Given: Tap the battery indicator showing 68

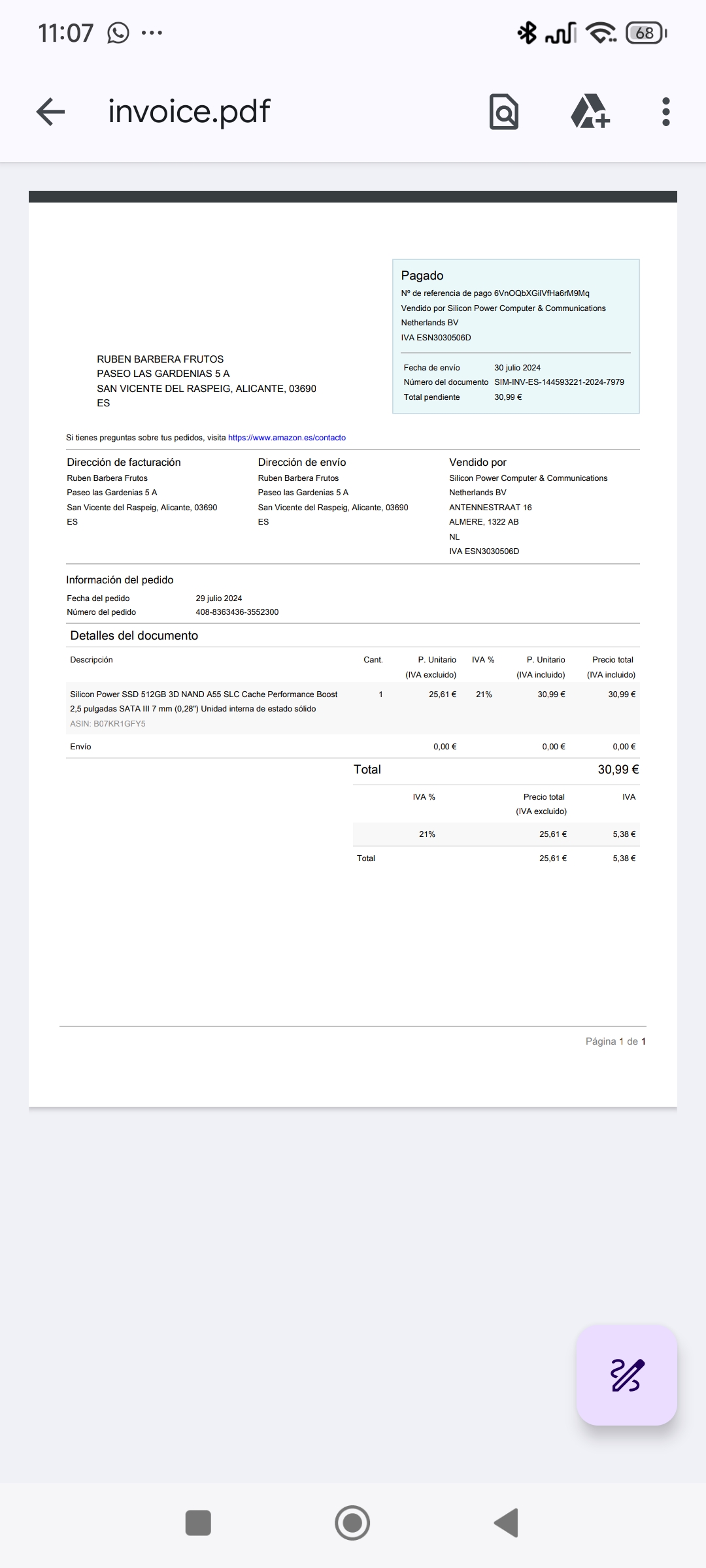Looking at the screenshot, I should (645, 33).
